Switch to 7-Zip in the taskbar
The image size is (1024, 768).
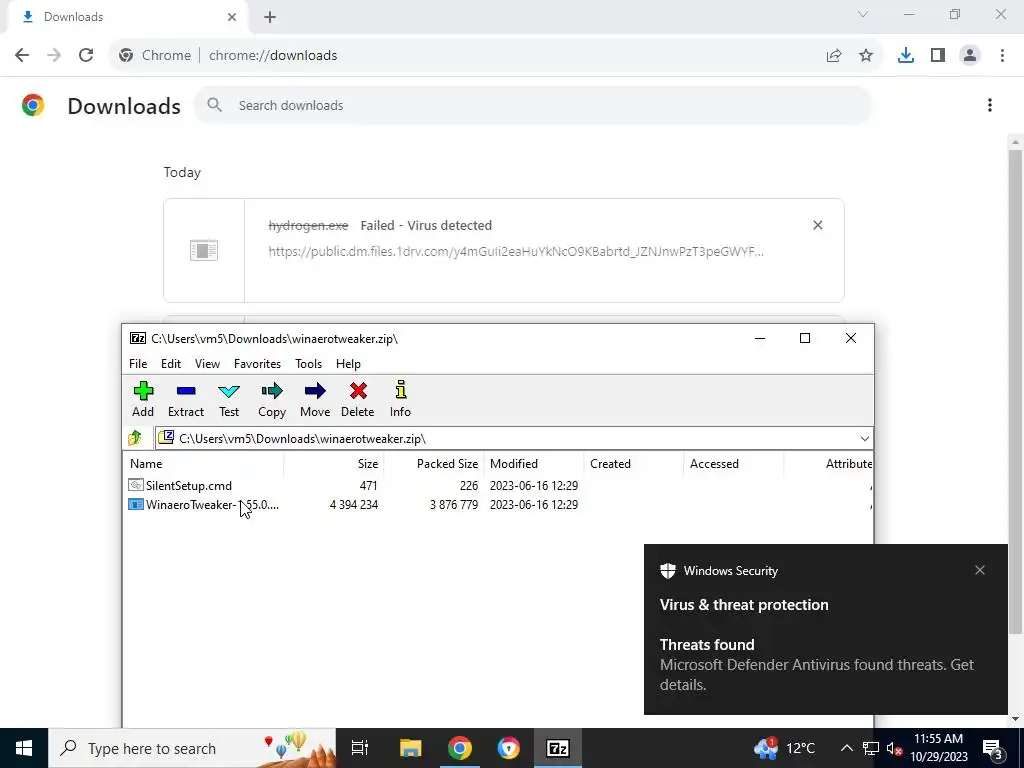(x=558, y=748)
